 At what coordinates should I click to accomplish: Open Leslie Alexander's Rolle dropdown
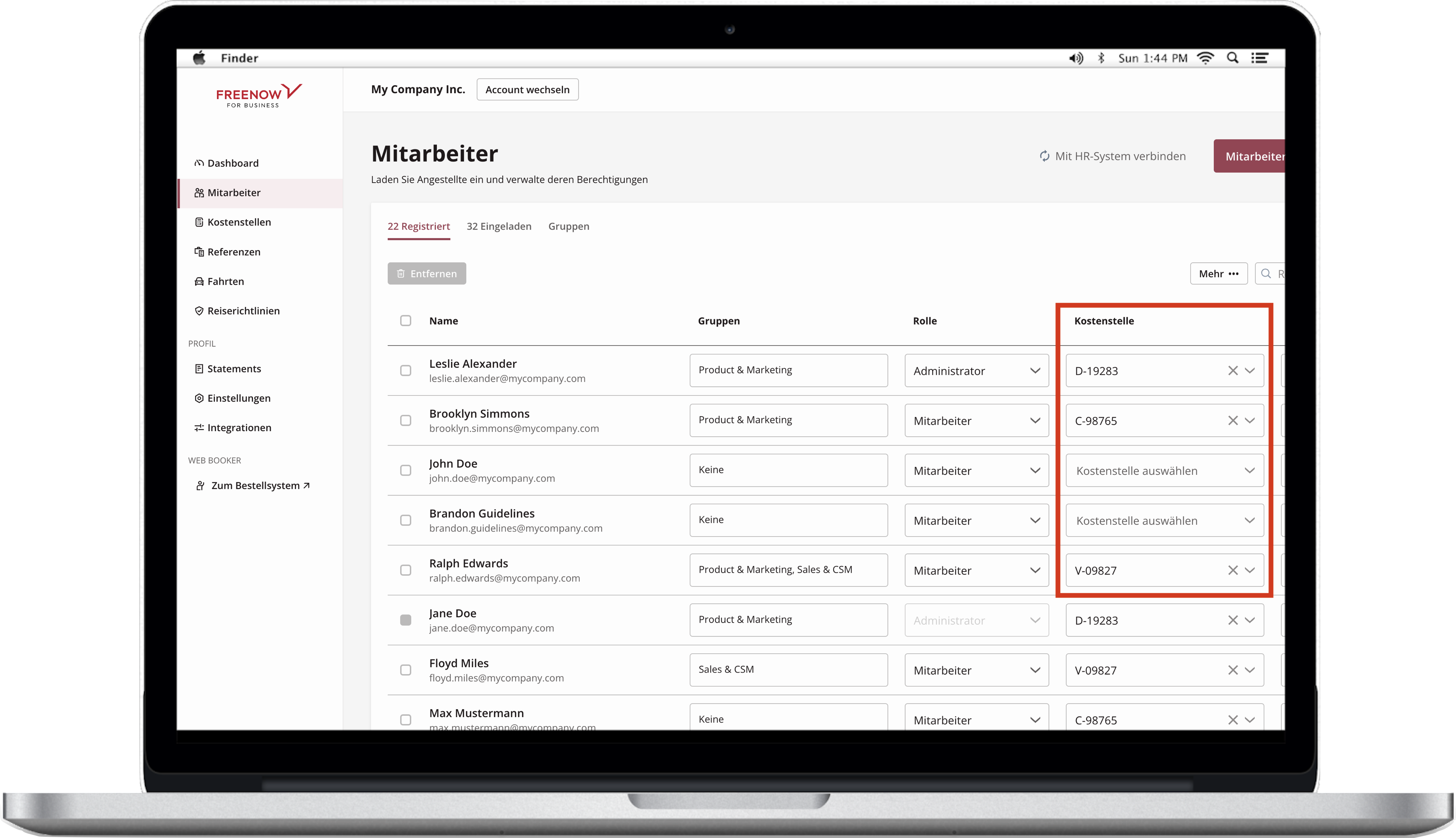tap(976, 371)
